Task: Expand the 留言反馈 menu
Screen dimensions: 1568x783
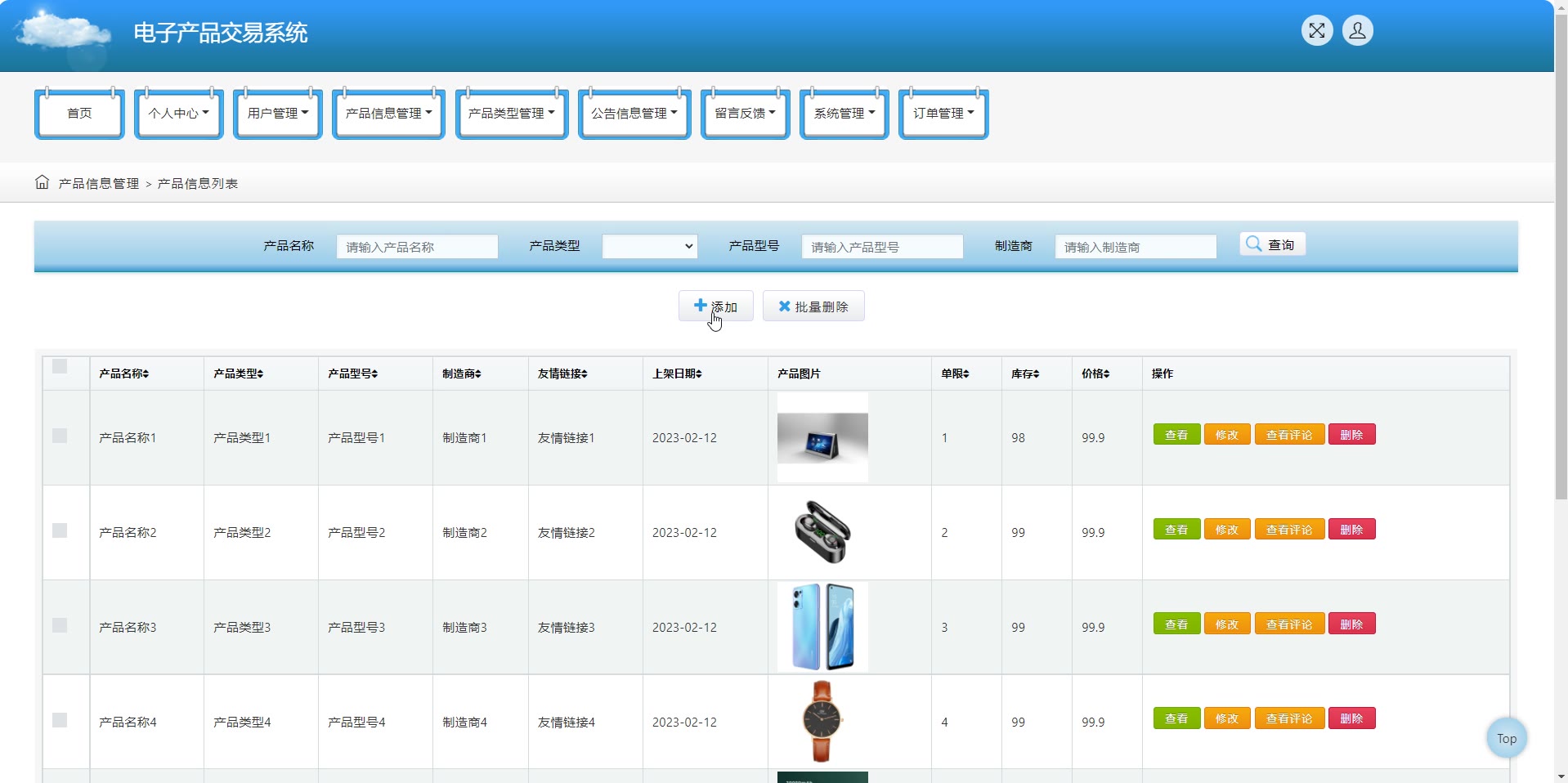Action: pos(746,114)
